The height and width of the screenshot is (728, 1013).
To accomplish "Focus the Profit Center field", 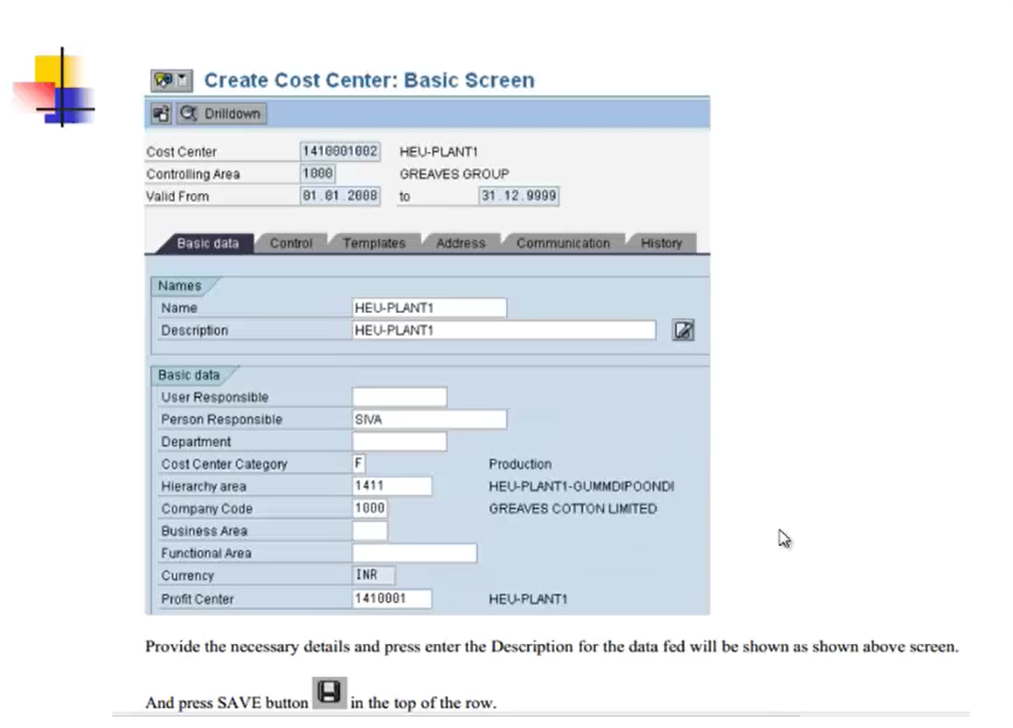I will click(392, 599).
